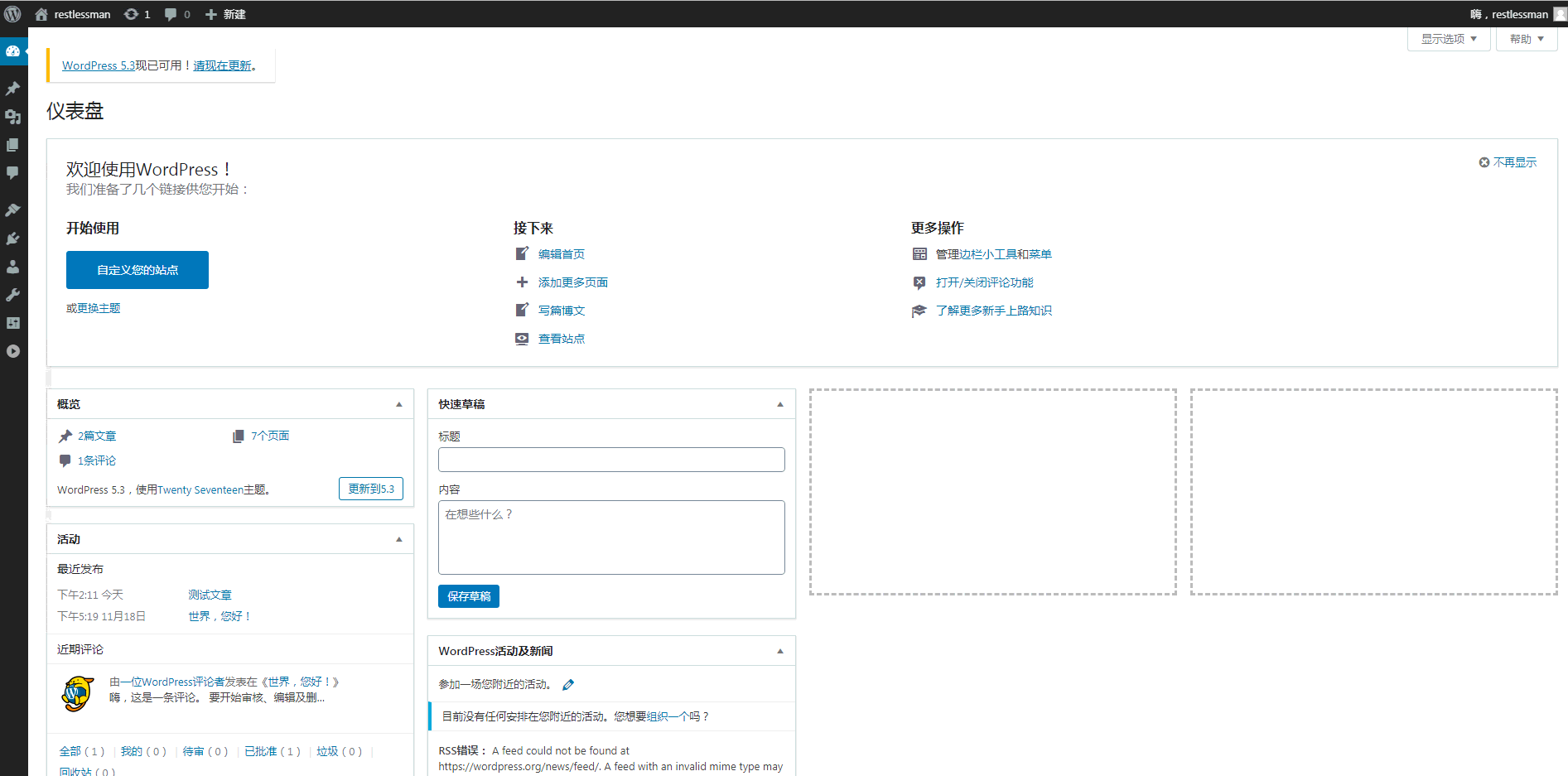This screenshot has width=1568, height=776.
Task: Open Plugins via the plug sidebar icon
Action: tap(13, 239)
